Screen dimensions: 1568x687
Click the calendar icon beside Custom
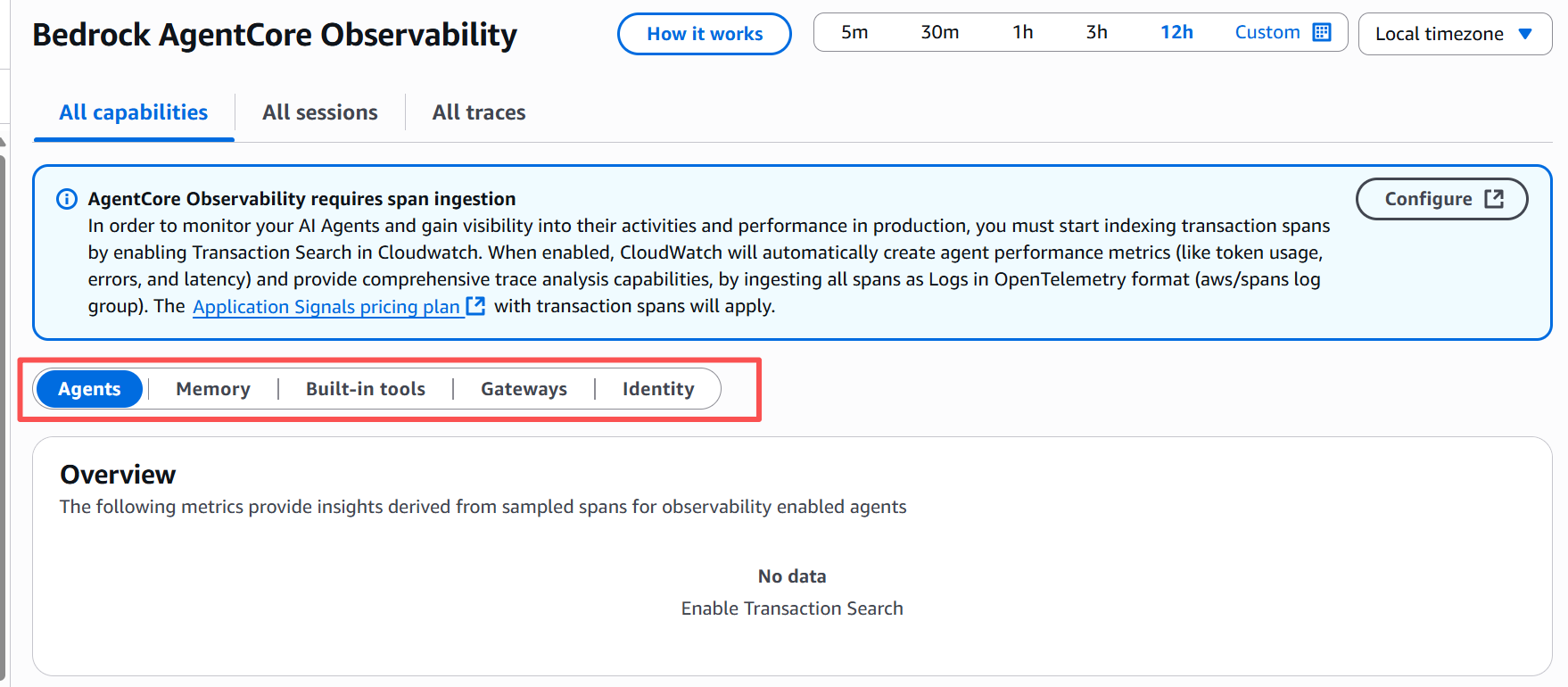tap(1322, 32)
